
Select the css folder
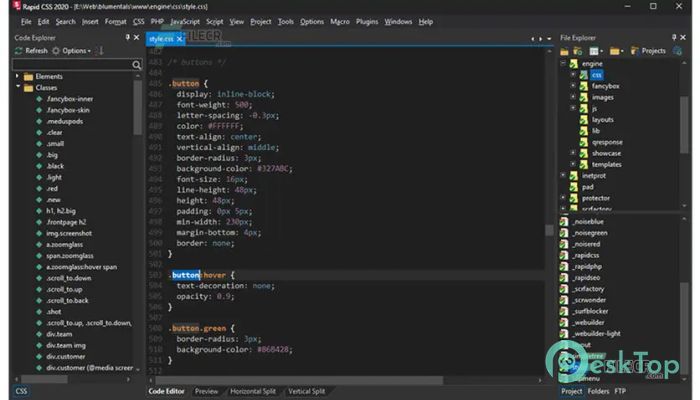click(x=597, y=75)
